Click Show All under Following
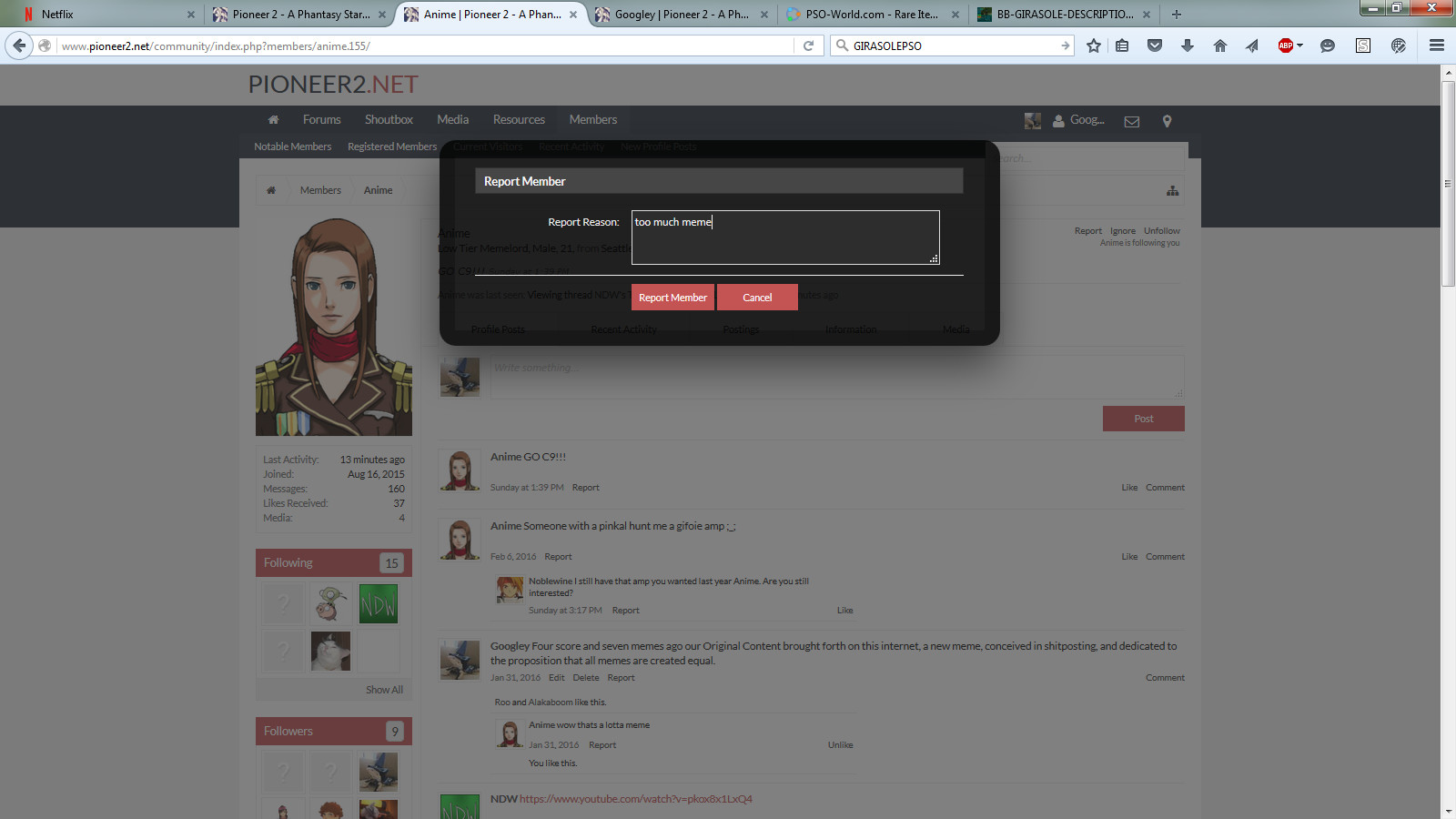Image resolution: width=1456 pixels, height=819 pixels. click(384, 690)
